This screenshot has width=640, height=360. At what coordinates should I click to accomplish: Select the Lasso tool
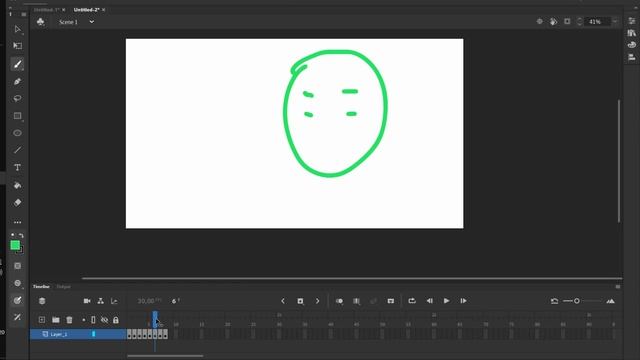tap(17, 98)
